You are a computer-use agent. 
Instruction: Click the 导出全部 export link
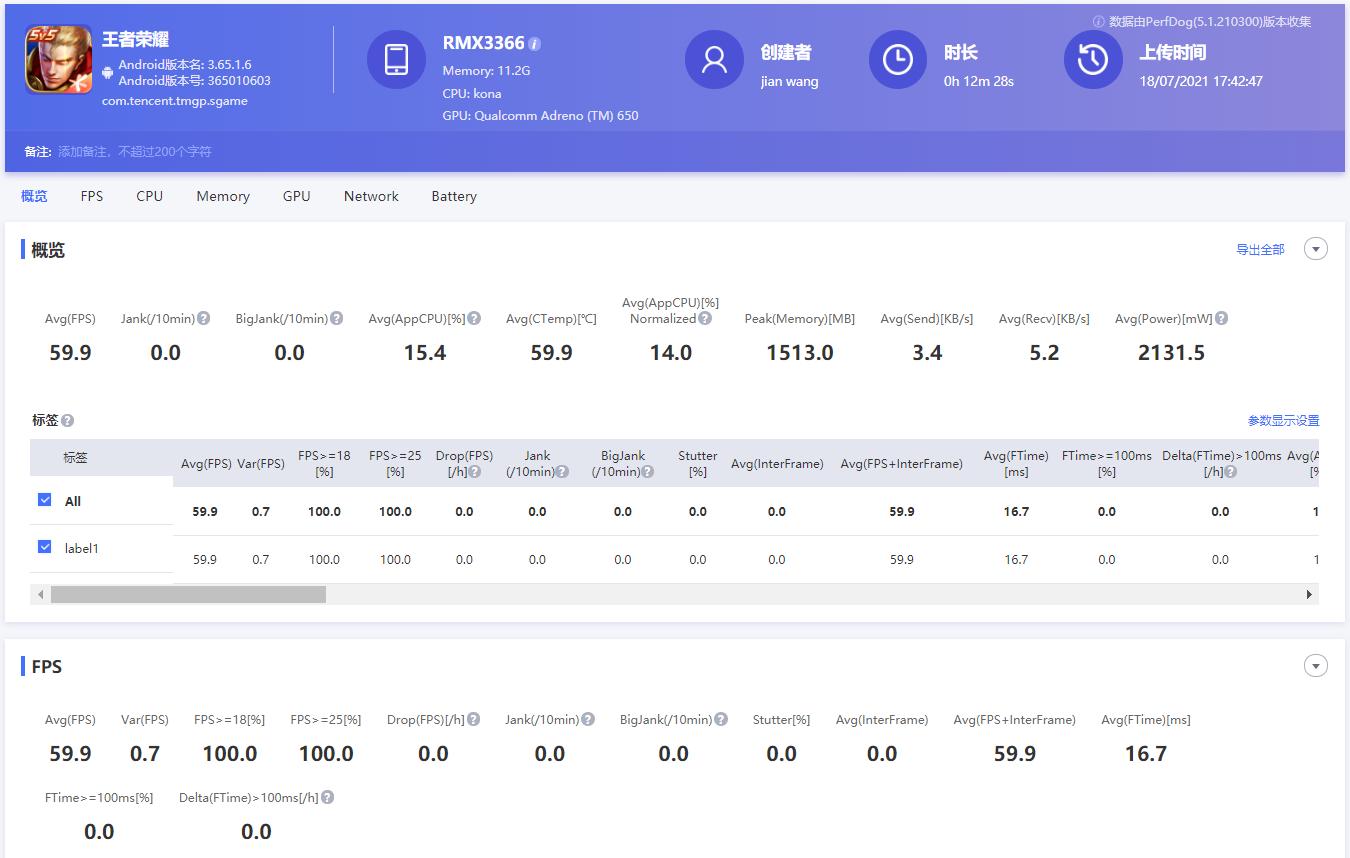pos(1260,250)
